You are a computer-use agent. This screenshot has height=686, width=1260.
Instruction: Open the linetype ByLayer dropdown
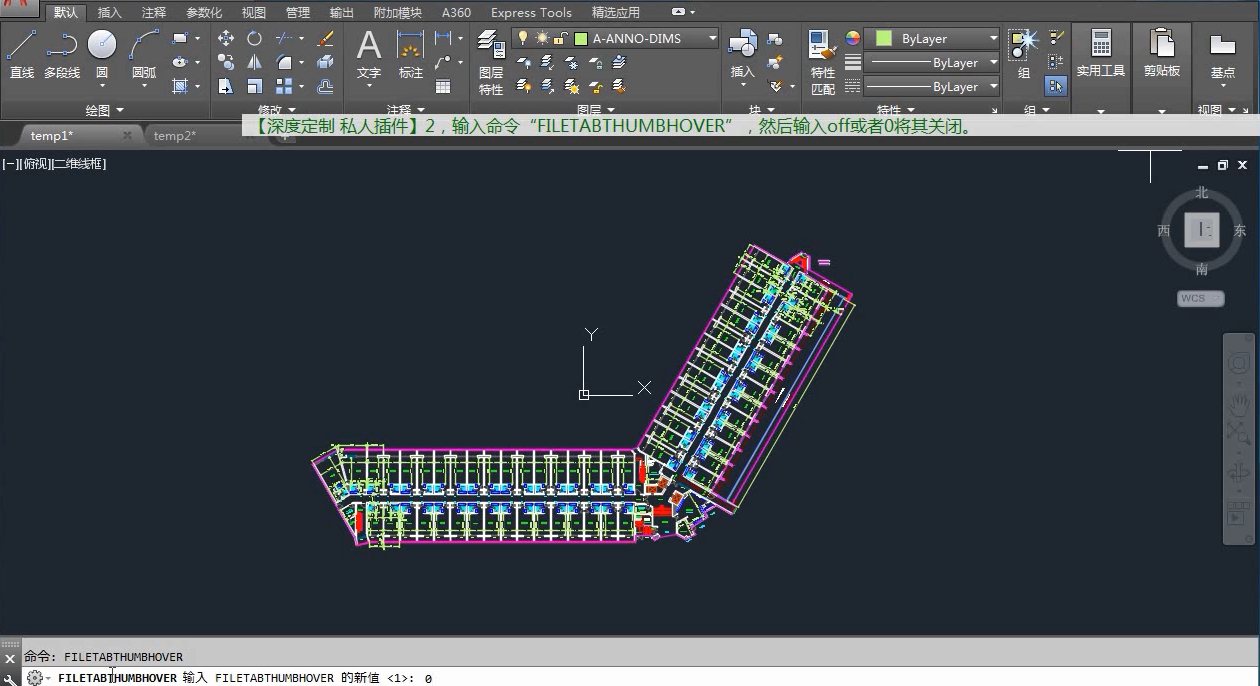click(x=993, y=86)
